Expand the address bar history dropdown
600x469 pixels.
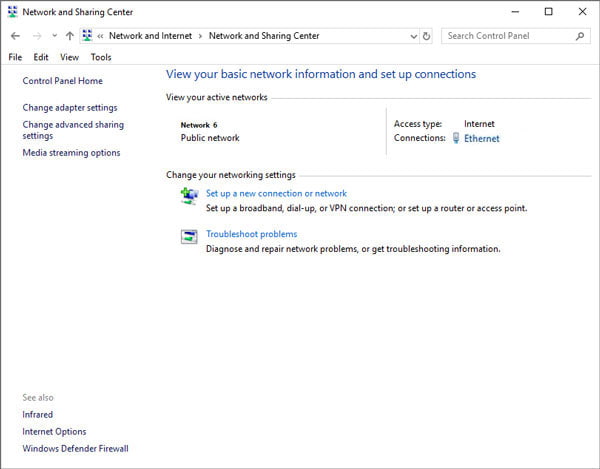(414, 36)
